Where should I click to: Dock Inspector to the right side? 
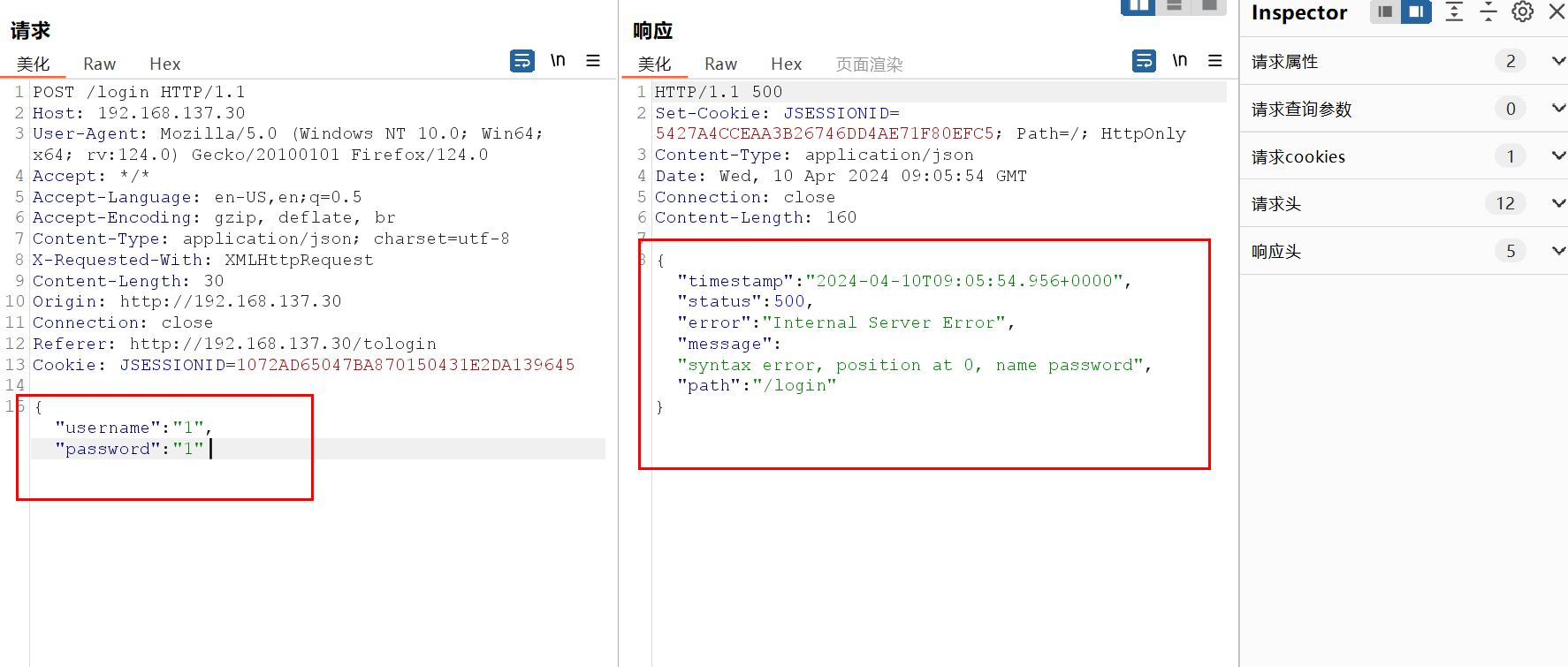(x=1416, y=11)
